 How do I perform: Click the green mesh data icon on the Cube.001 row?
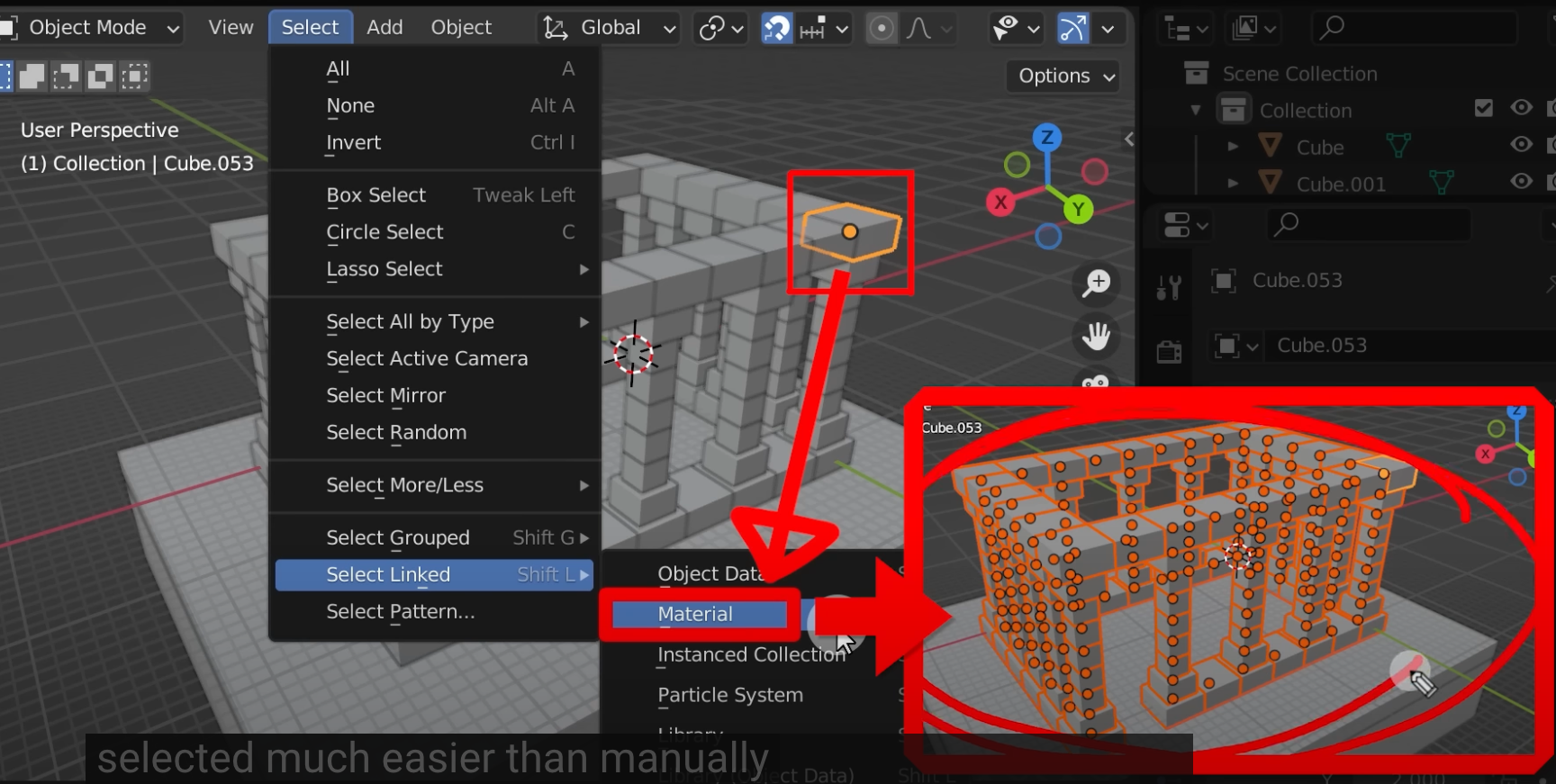(x=1442, y=183)
